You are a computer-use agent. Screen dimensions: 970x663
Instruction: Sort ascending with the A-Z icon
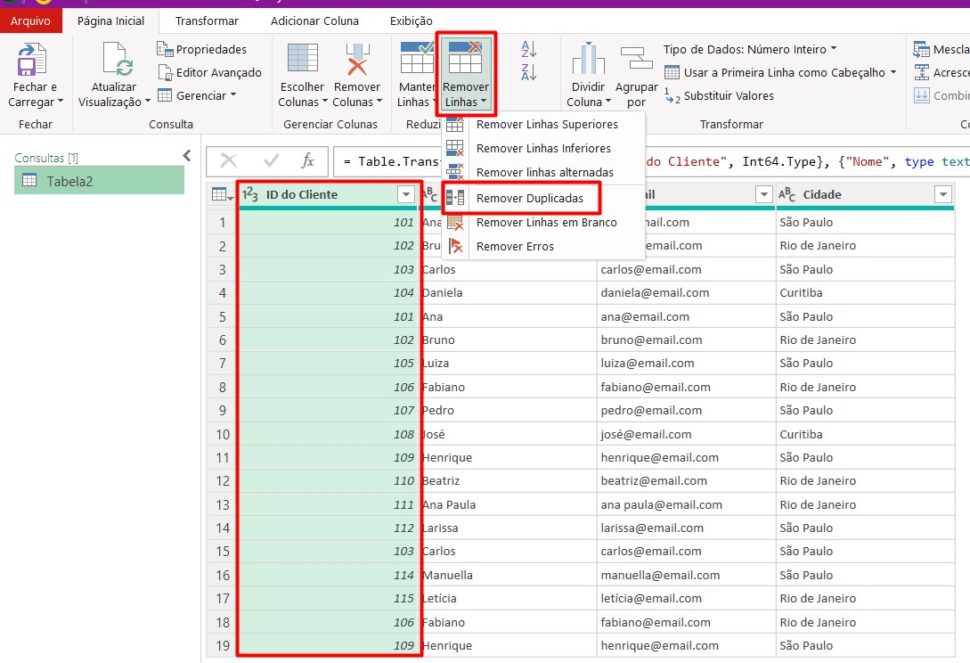[x=529, y=47]
